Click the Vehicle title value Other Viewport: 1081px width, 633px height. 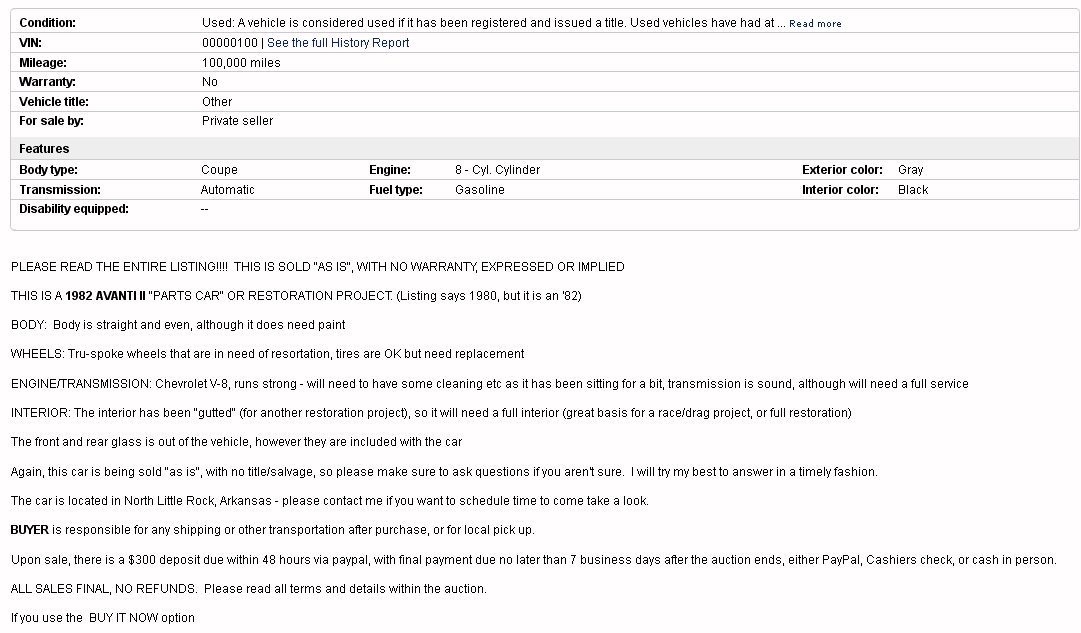tap(217, 102)
